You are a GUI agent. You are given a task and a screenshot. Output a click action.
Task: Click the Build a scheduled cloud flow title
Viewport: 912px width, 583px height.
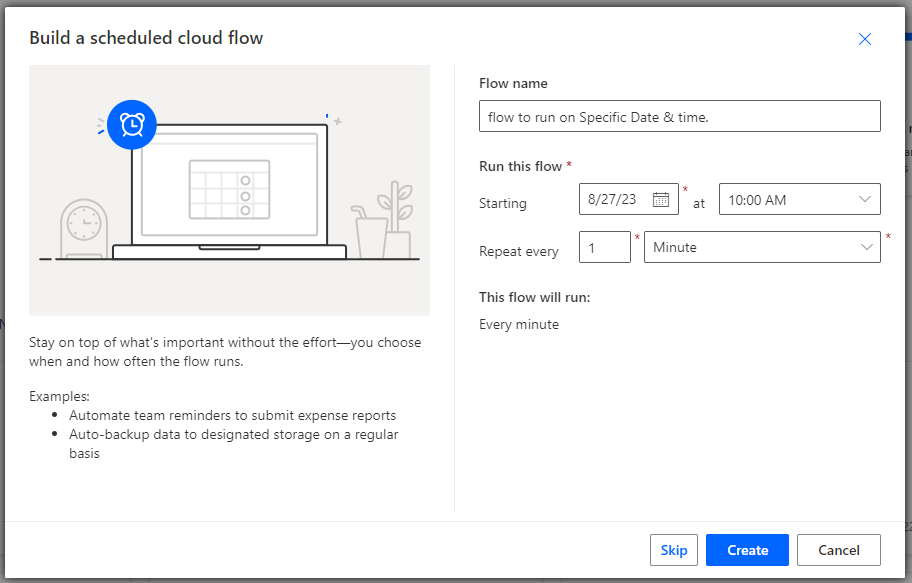(x=145, y=38)
